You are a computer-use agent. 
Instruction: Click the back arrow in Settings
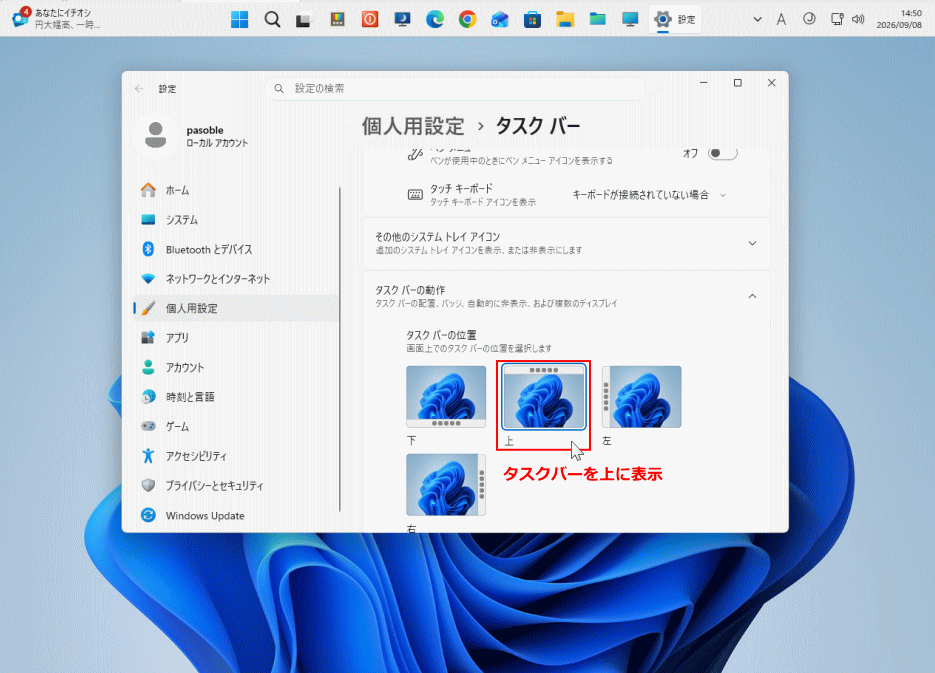139,88
